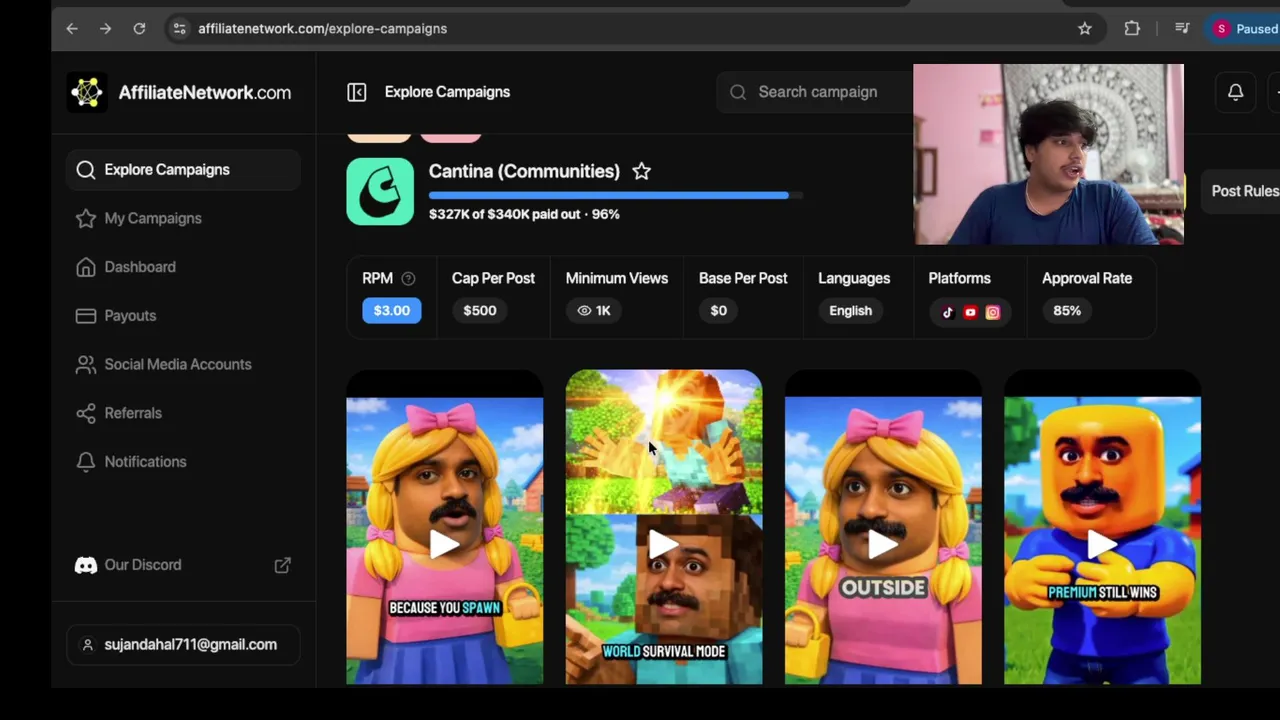Click the Explore Campaigns page heading

point(447,92)
